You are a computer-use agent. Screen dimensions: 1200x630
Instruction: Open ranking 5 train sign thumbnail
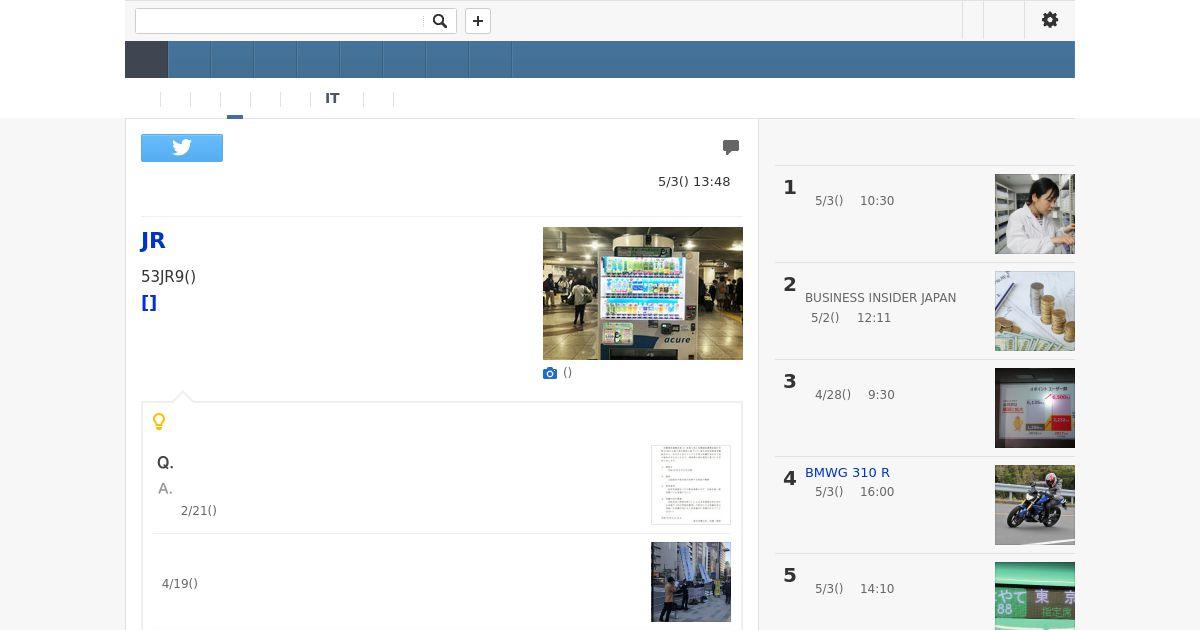(1035, 596)
